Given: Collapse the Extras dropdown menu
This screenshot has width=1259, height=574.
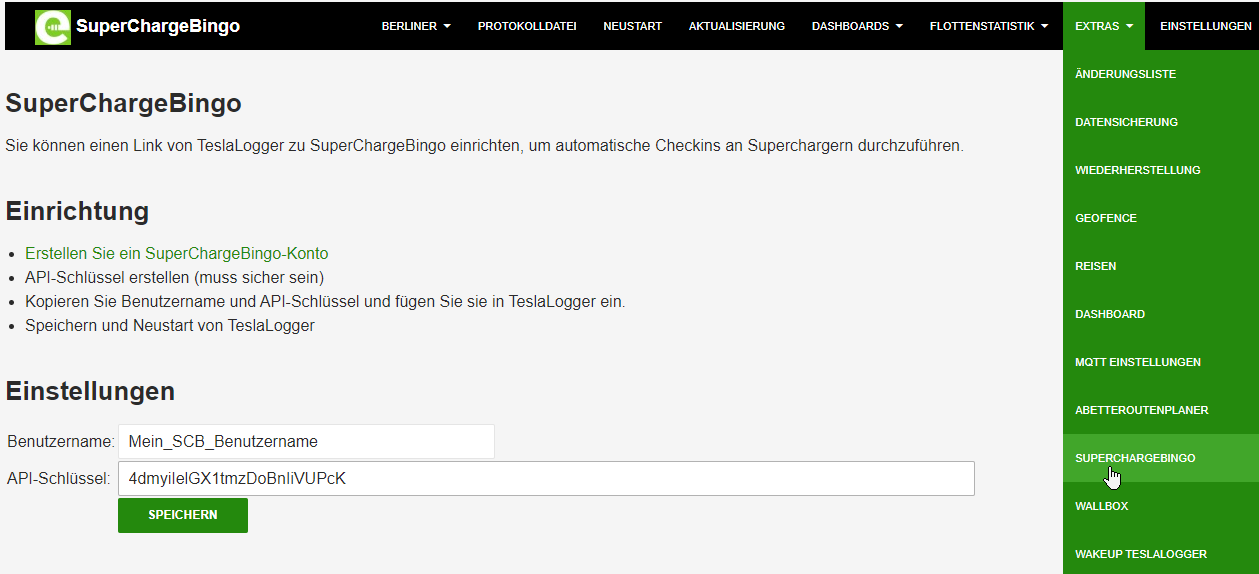Looking at the screenshot, I should click(x=1103, y=26).
